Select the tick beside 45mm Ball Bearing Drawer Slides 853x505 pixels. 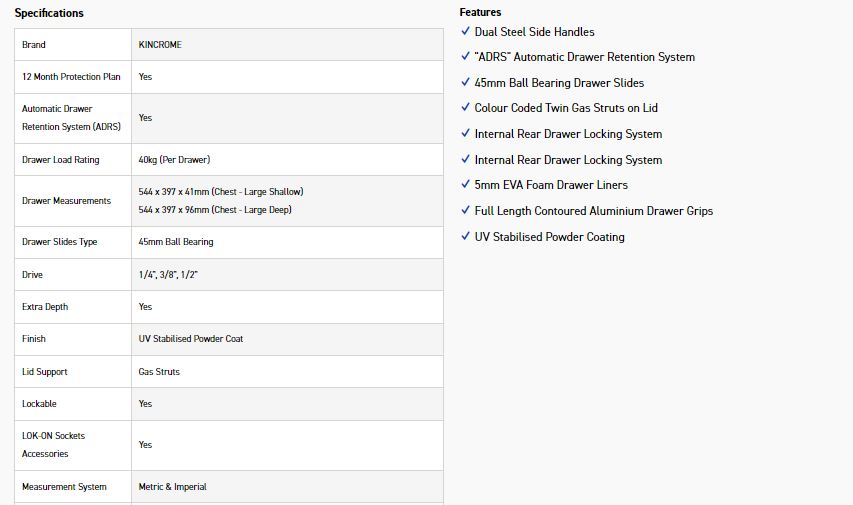click(465, 83)
